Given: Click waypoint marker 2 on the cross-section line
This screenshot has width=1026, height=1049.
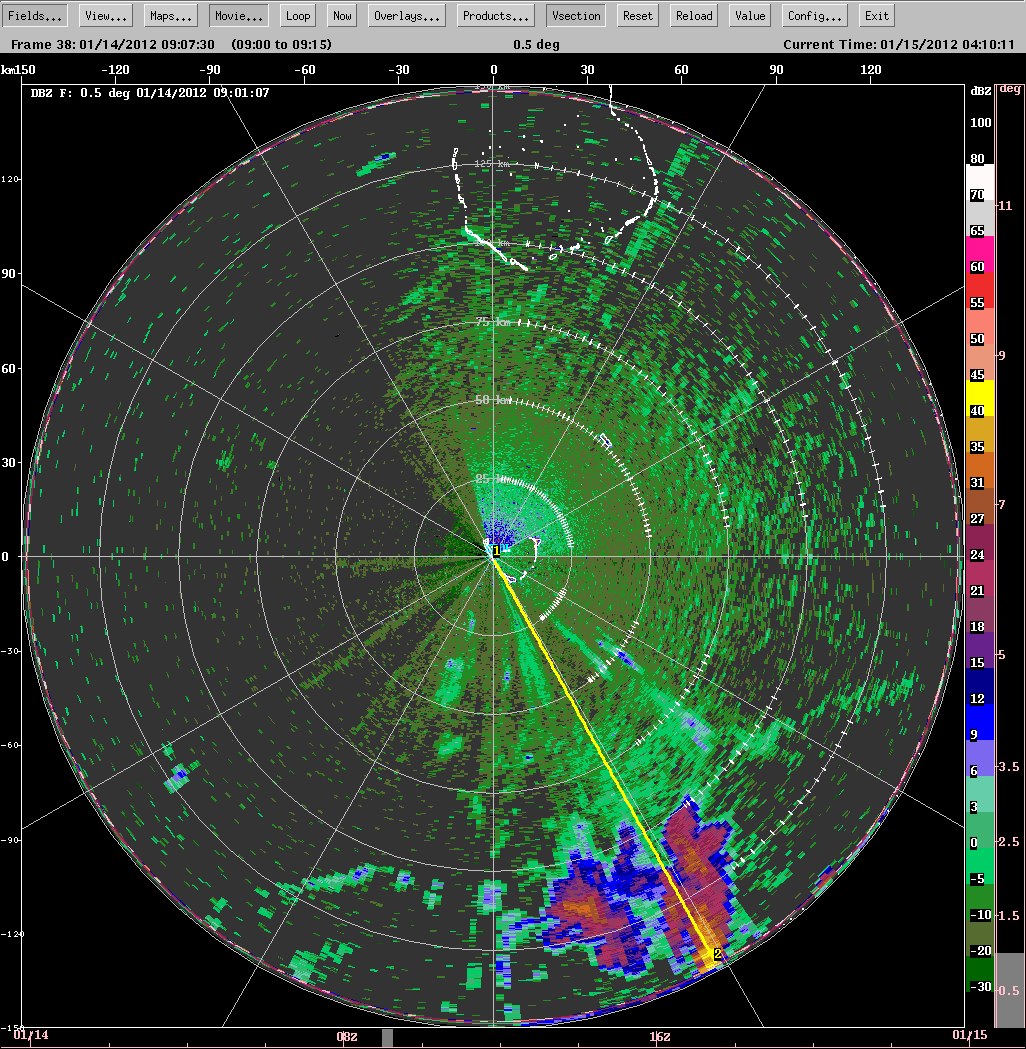Looking at the screenshot, I should (716, 955).
